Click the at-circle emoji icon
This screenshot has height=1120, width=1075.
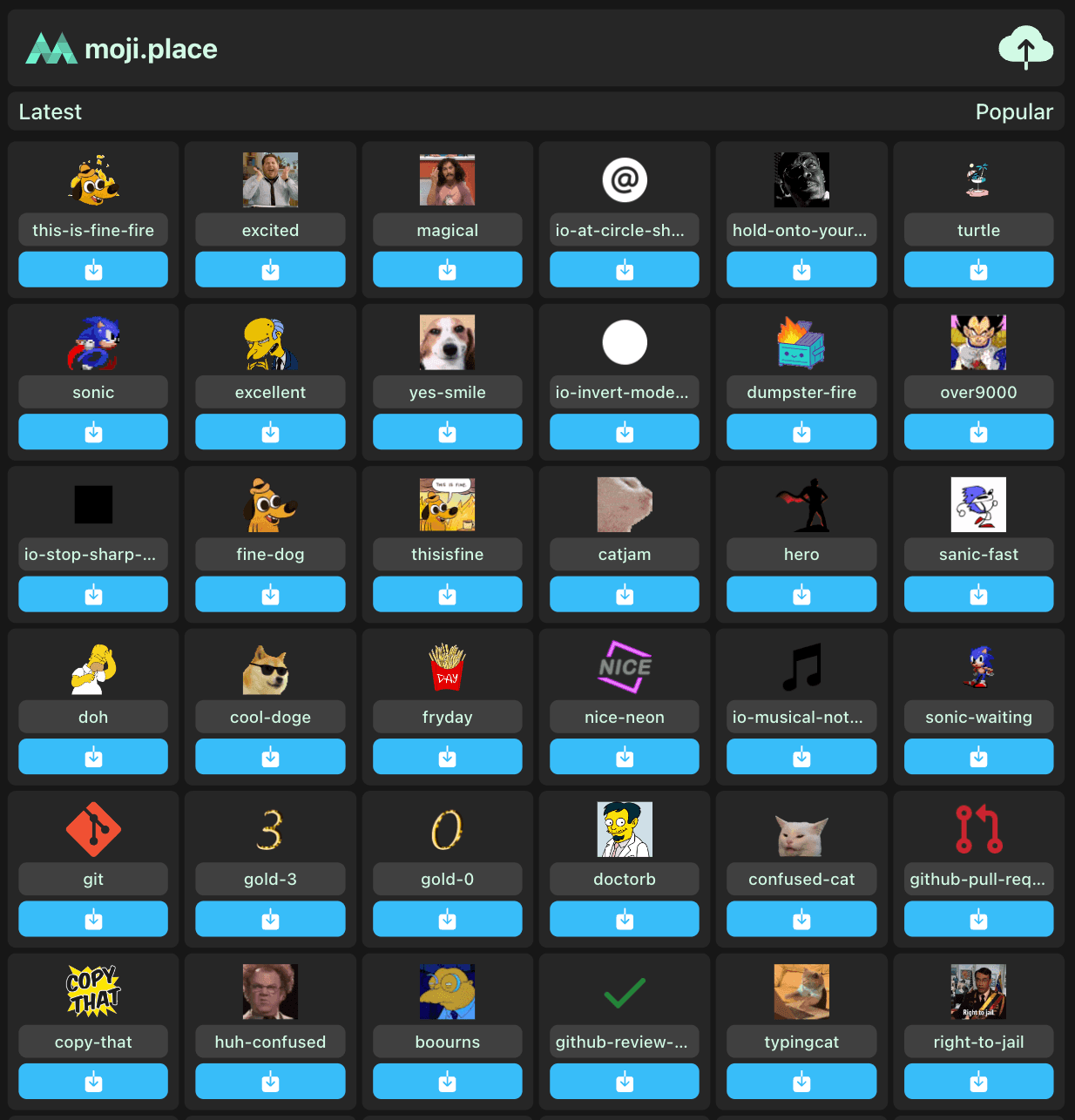[x=624, y=180]
